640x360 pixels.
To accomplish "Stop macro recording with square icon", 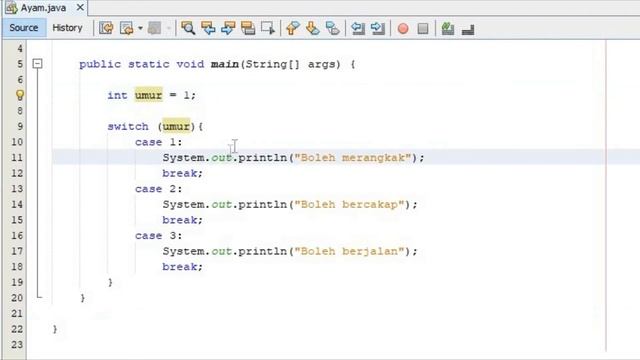I will tap(423, 29).
